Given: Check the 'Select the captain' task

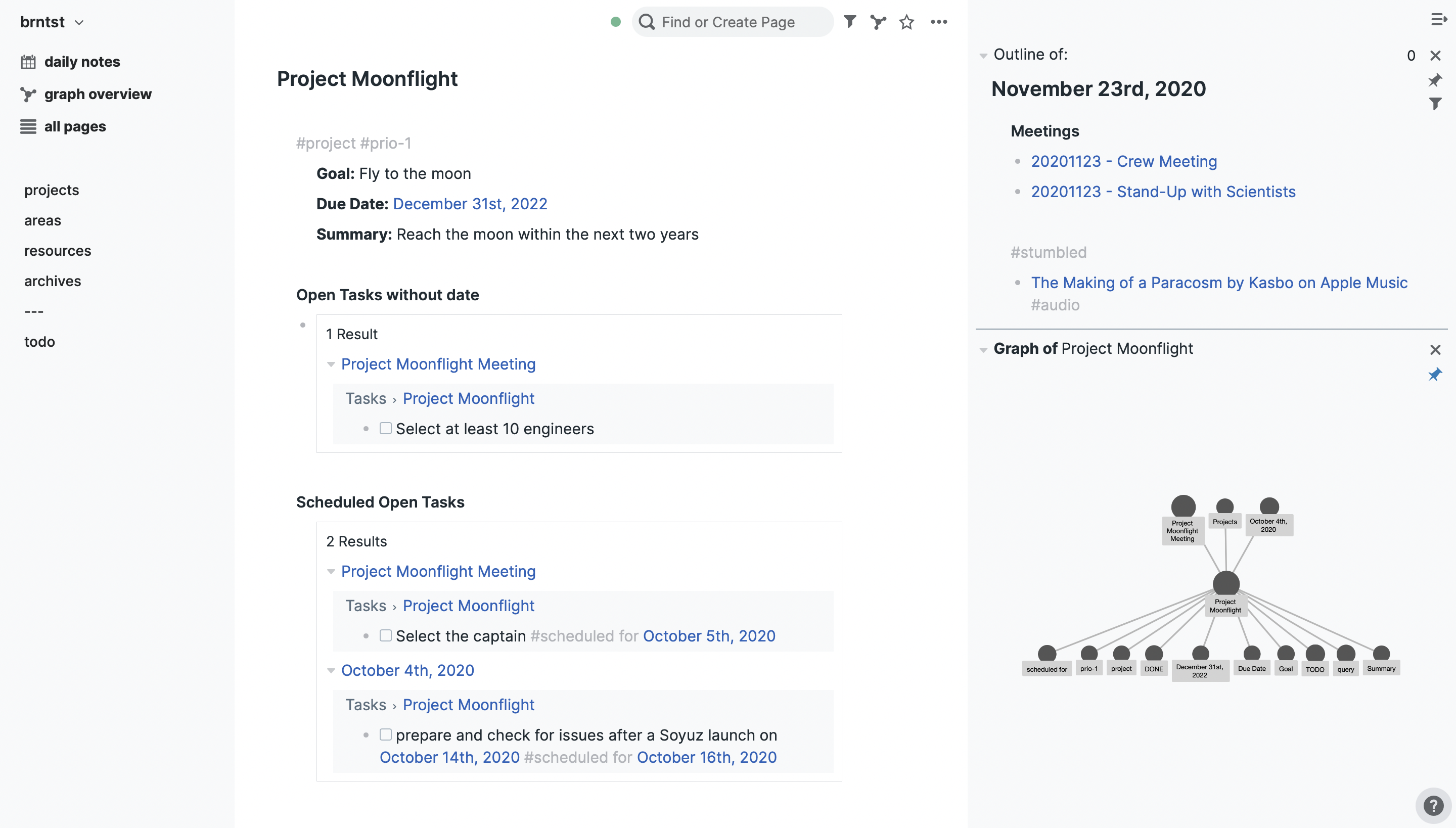Looking at the screenshot, I should pyautogui.click(x=386, y=635).
